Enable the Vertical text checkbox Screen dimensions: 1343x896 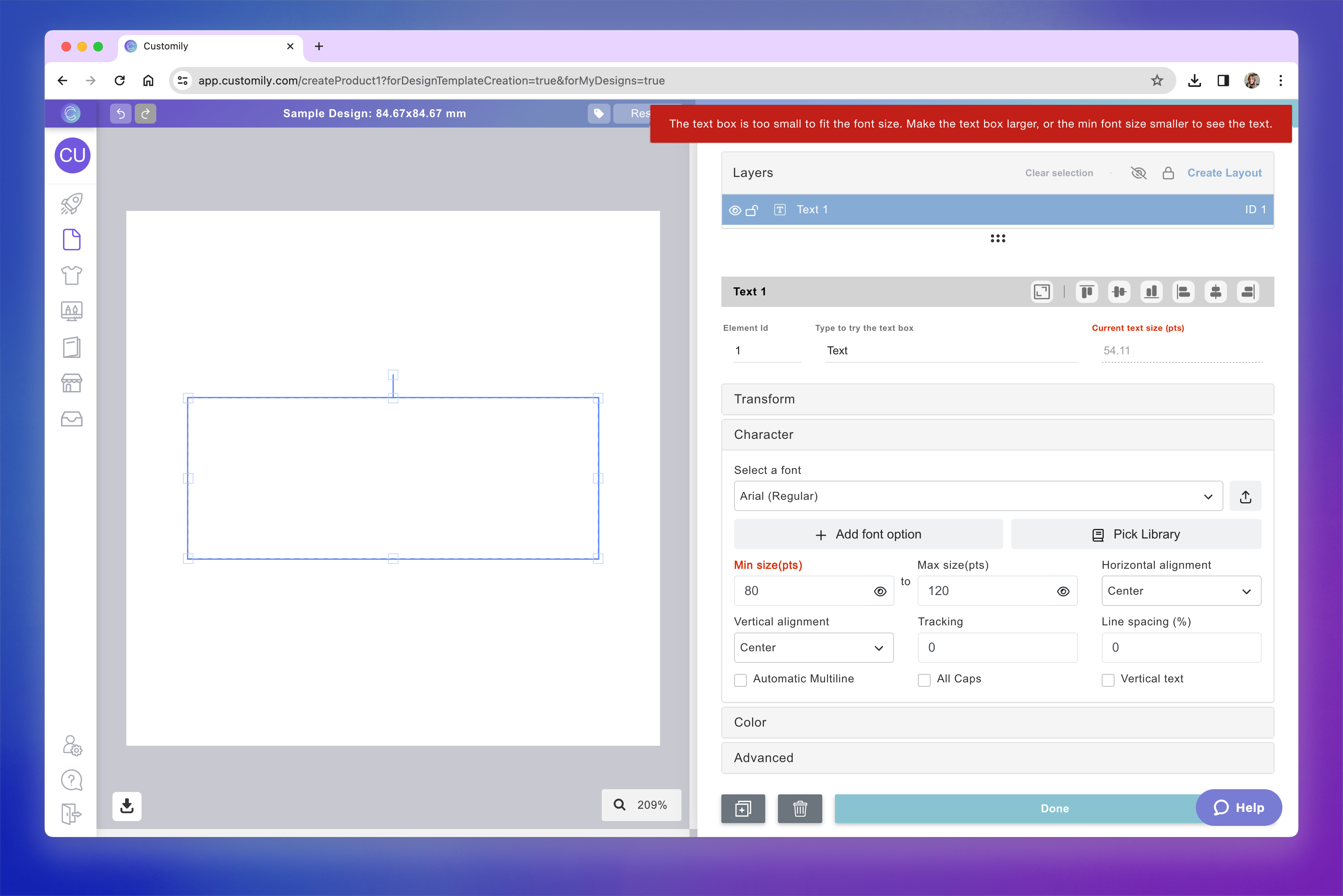click(x=1108, y=680)
